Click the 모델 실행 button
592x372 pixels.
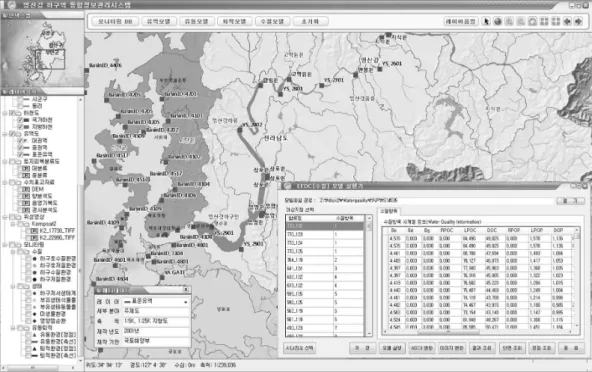(x=392, y=348)
